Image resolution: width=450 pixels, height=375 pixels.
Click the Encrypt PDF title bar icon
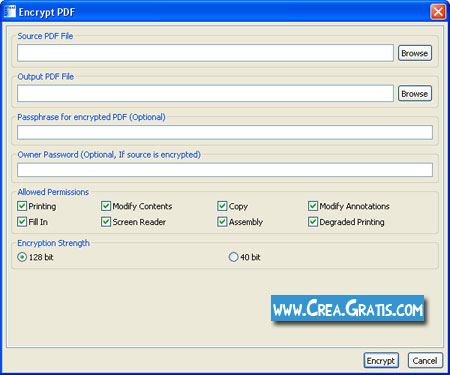(10, 11)
